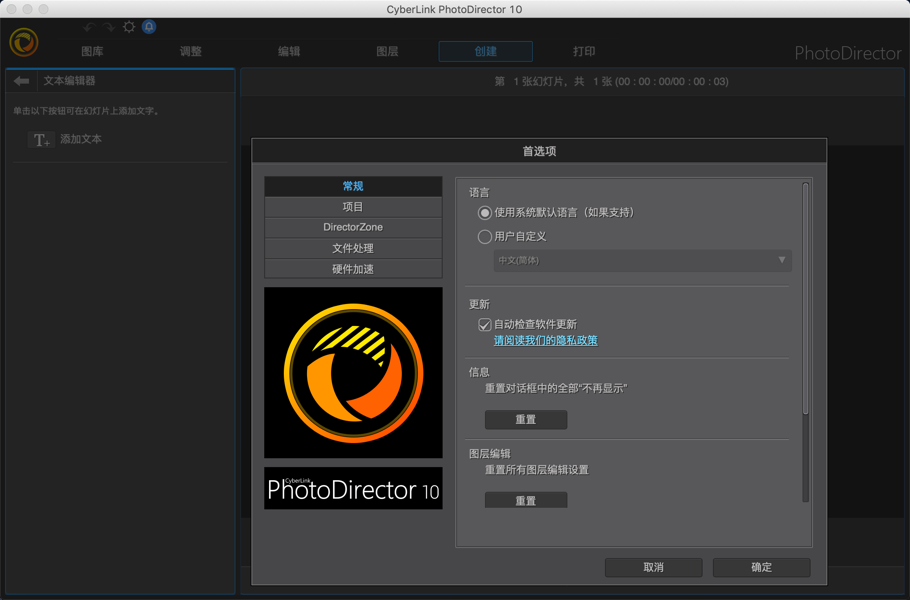Open the 硬件加速 preferences category
Image resolution: width=910 pixels, height=600 pixels.
coord(353,268)
